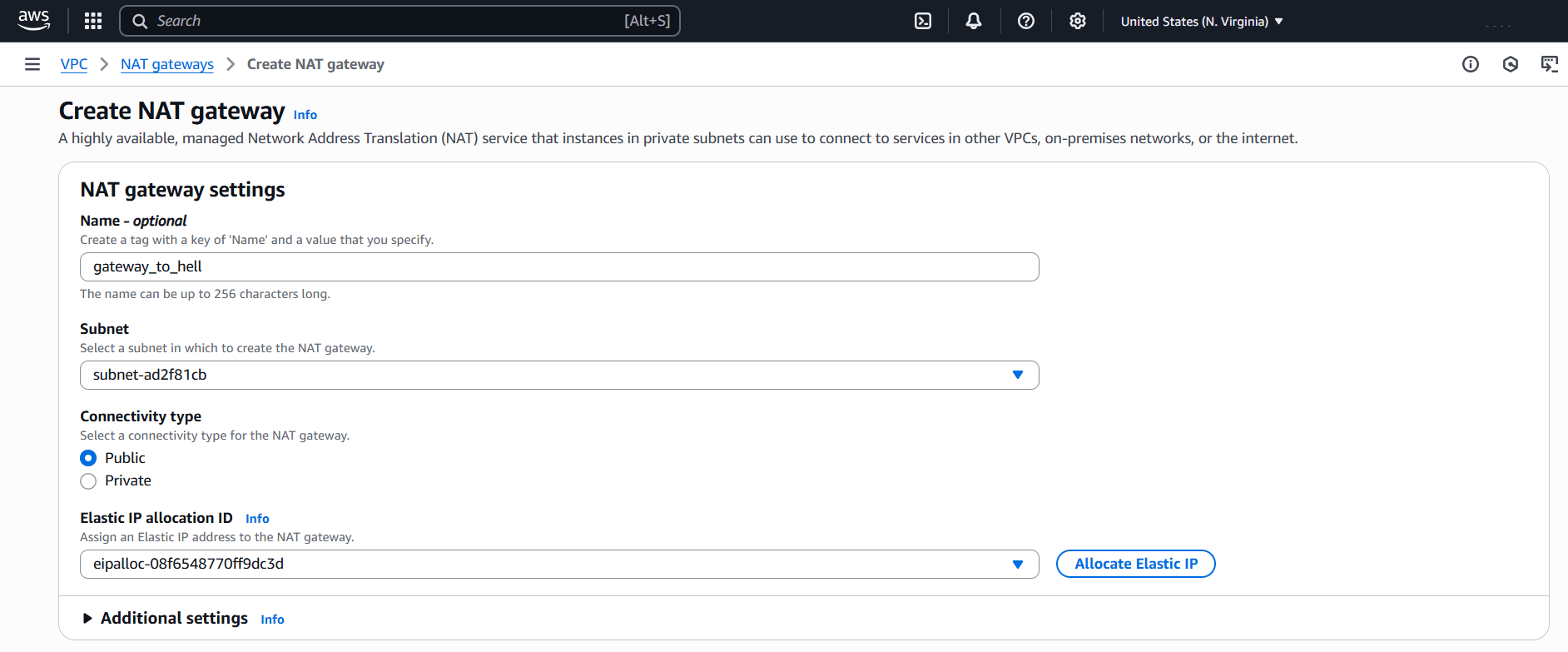The width and height of the screenshot is (1568, 652).
Task: Launch CloudShell from the top bar
Action: (x=923, y=21)
